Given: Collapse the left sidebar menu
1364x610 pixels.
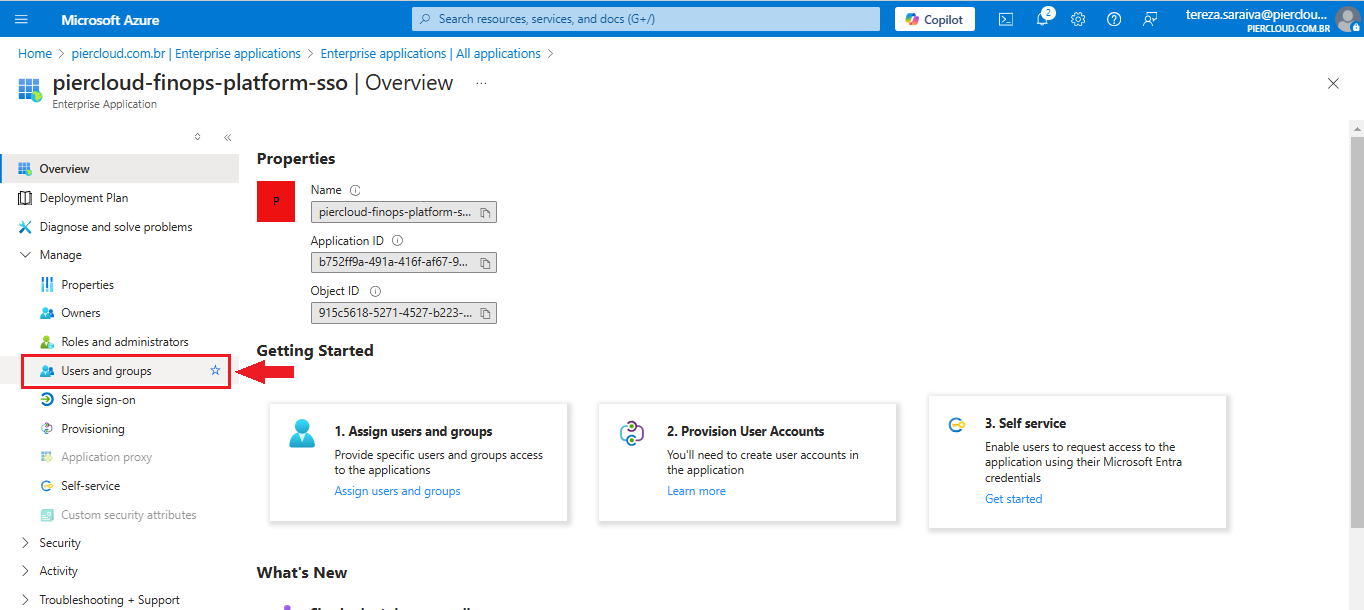Looking at the screenshot, I should pos(227,138).
